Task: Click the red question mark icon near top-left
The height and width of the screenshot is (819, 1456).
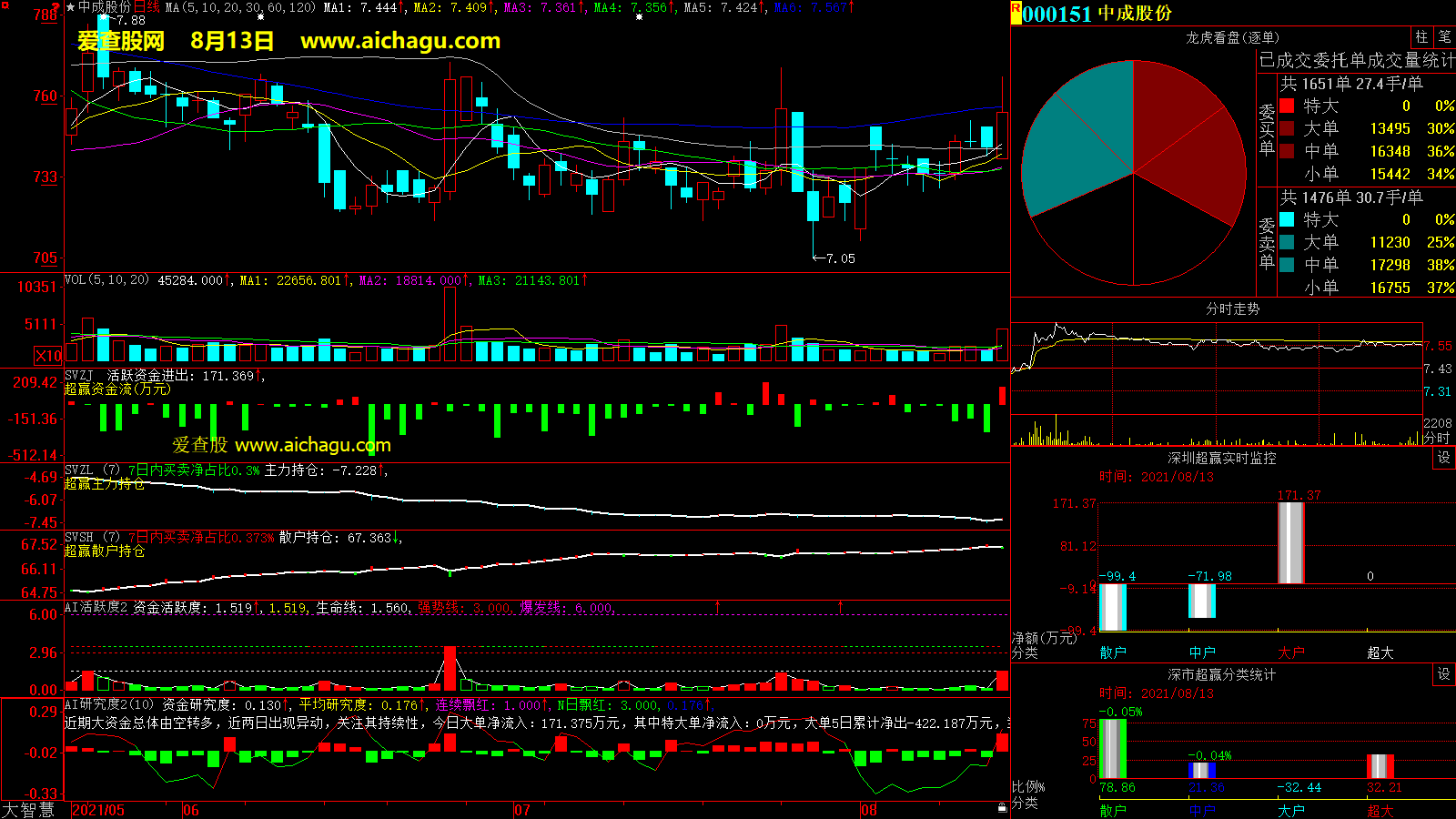Action: coord(56,7)
